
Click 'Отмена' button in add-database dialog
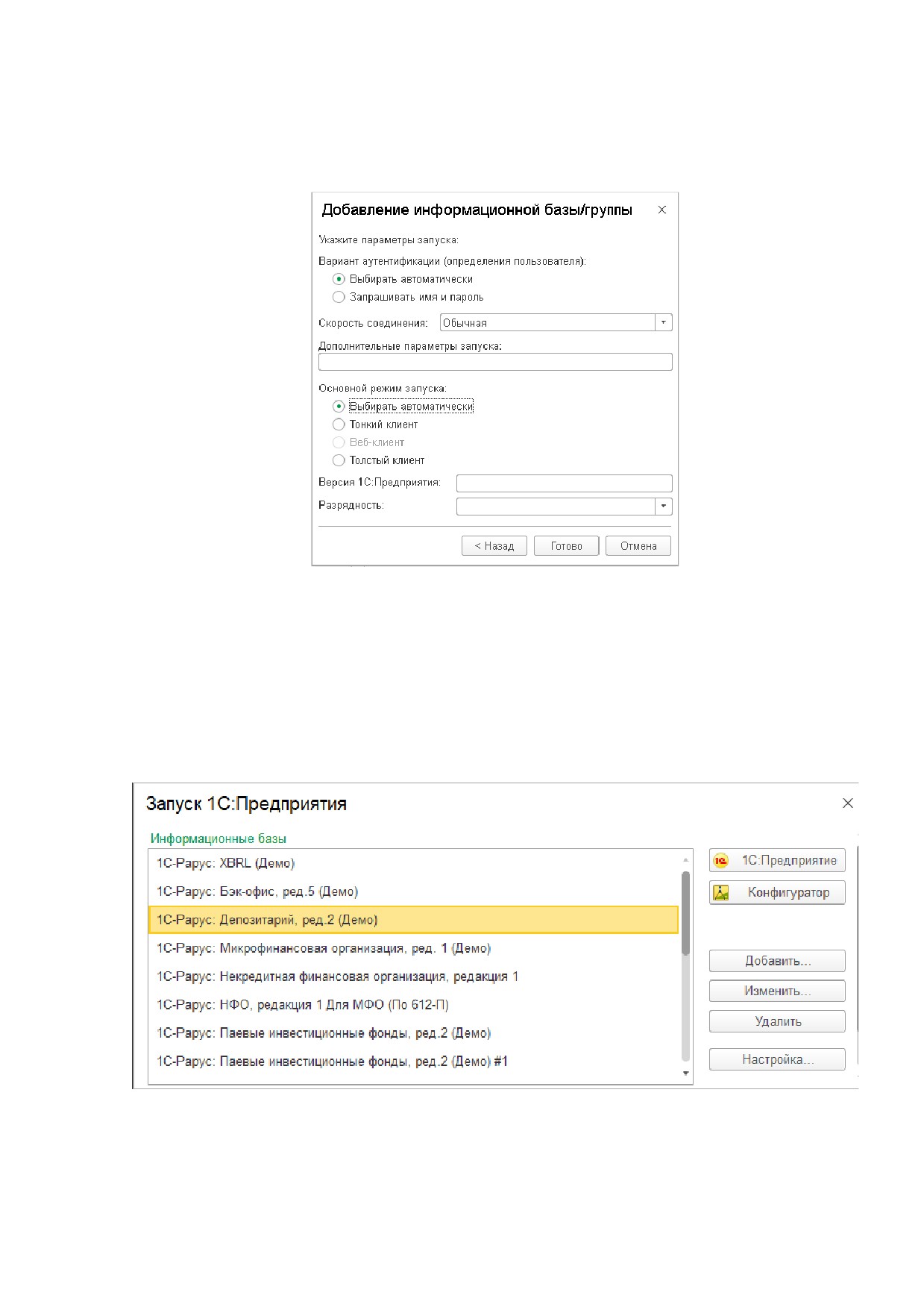click(x=638, y=546)
